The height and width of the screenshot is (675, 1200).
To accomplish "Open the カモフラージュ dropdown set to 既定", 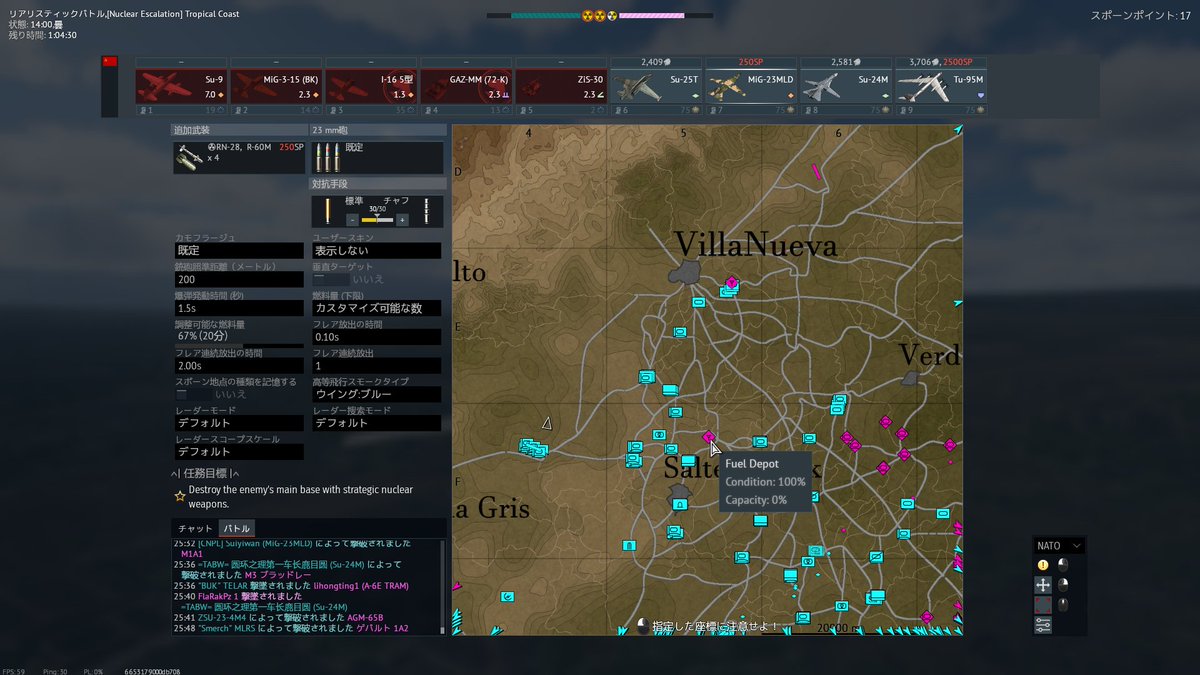I will tap(239, 251).
